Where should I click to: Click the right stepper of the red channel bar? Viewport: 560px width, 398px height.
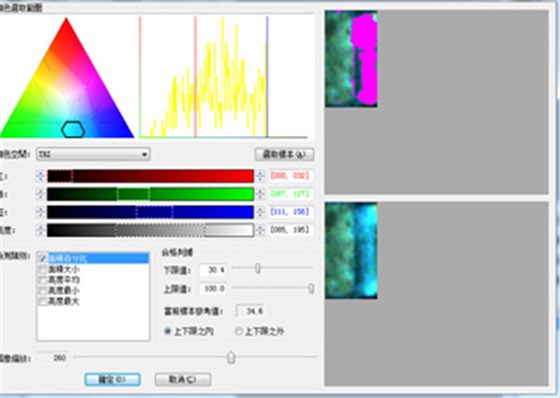click(x=260, y=176)
